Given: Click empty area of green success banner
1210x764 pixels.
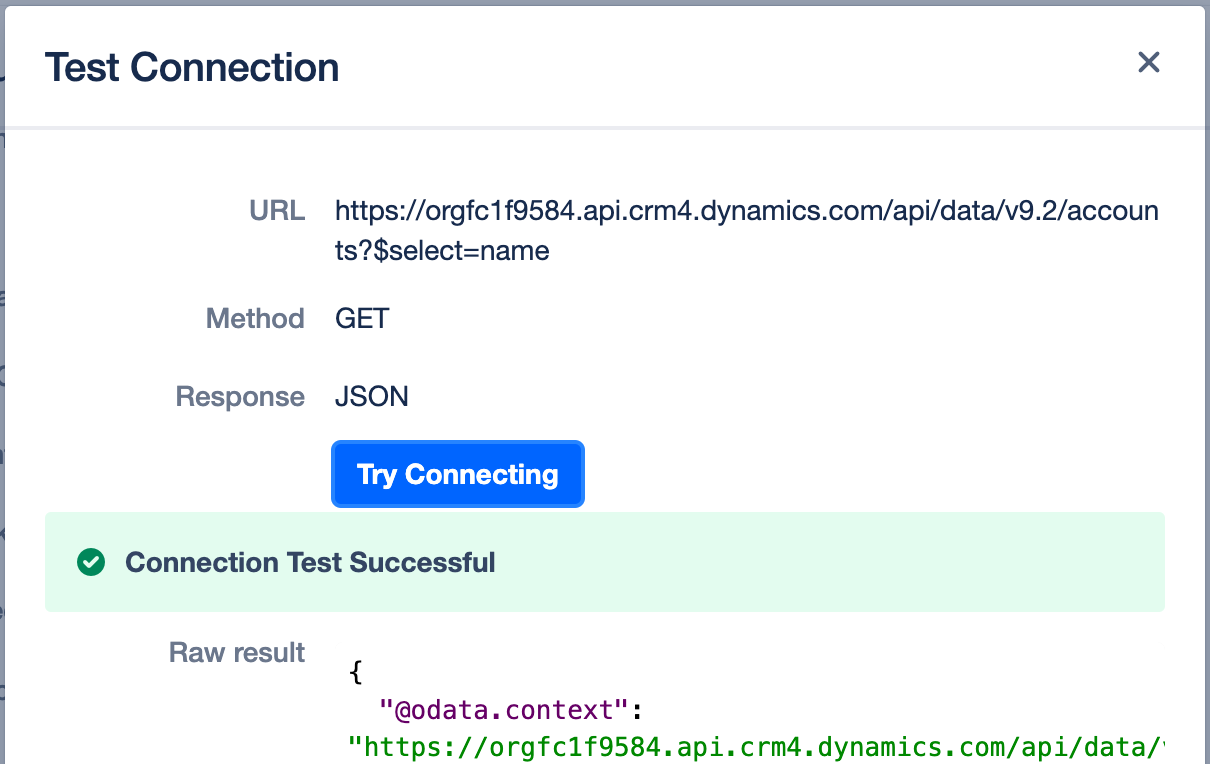Looking at the screenshot, I should point(830,563).
